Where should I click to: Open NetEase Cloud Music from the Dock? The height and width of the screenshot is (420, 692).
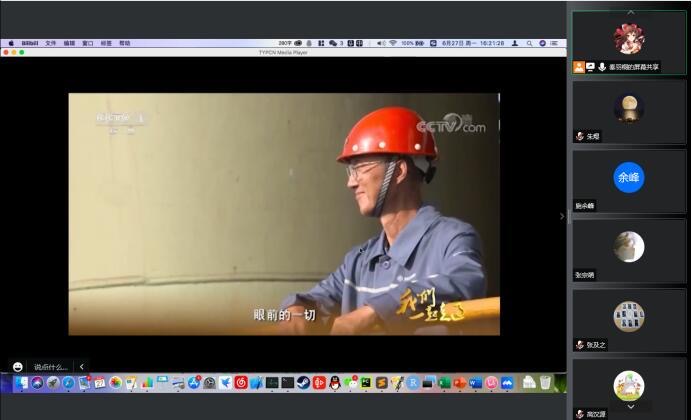[241, 382]
